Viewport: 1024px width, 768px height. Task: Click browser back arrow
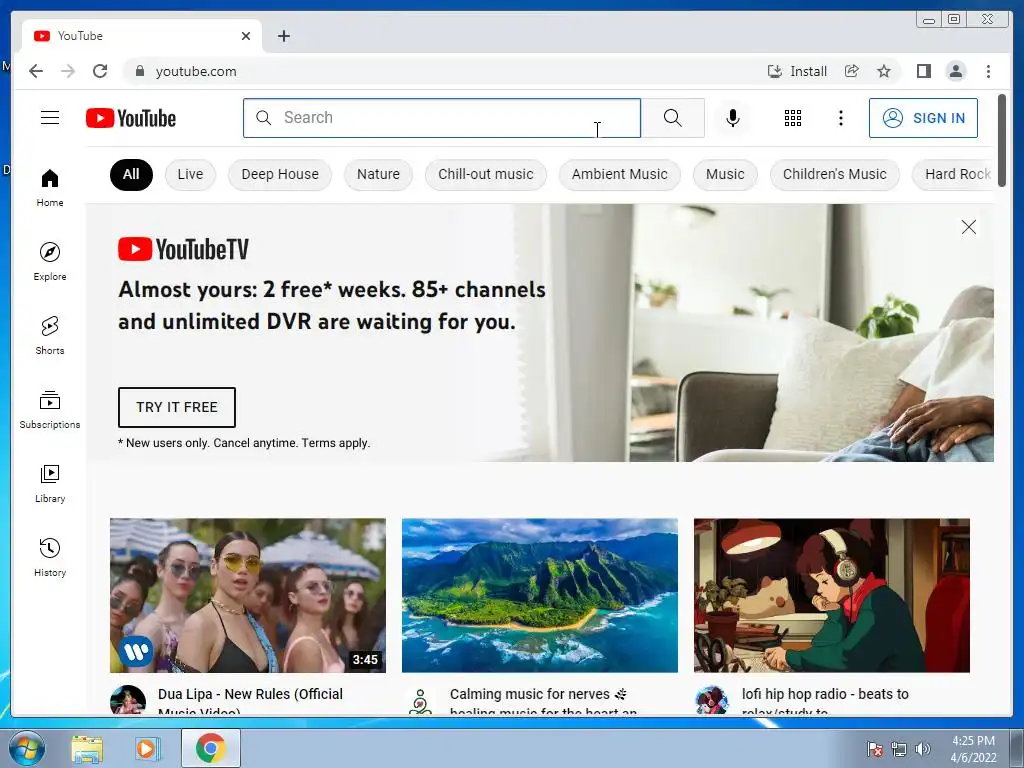click(x=36, y=71)
